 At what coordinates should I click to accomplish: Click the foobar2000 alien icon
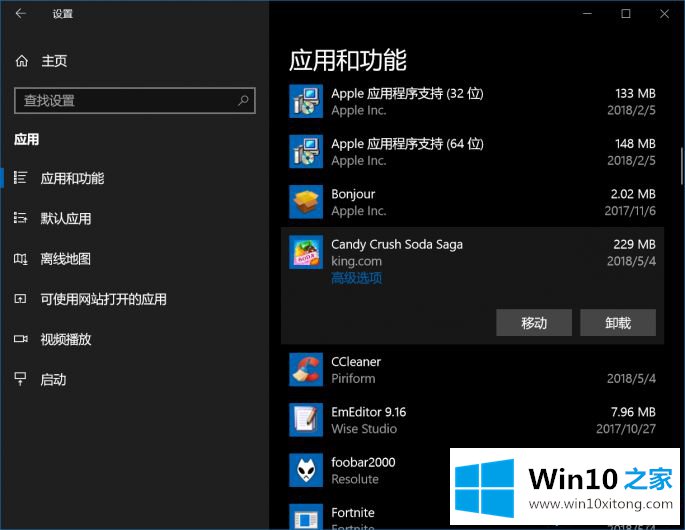306,470
